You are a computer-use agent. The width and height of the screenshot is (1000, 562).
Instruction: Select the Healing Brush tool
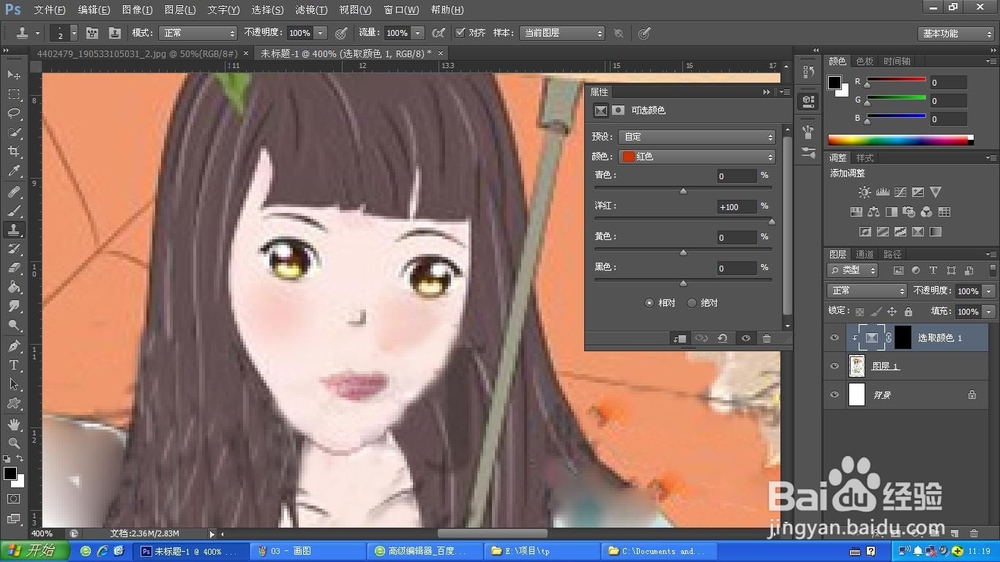[x=13, y=191]
